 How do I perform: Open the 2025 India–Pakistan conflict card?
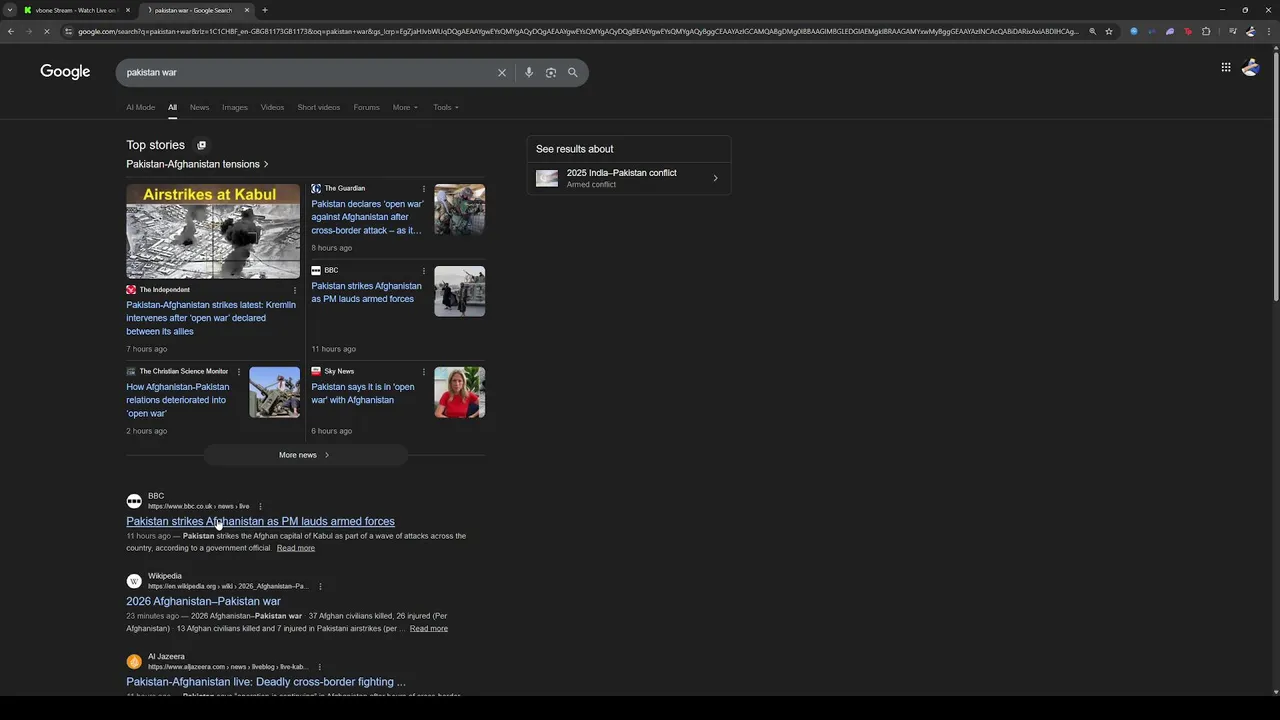pyautogui.click(x=629, y=178)
